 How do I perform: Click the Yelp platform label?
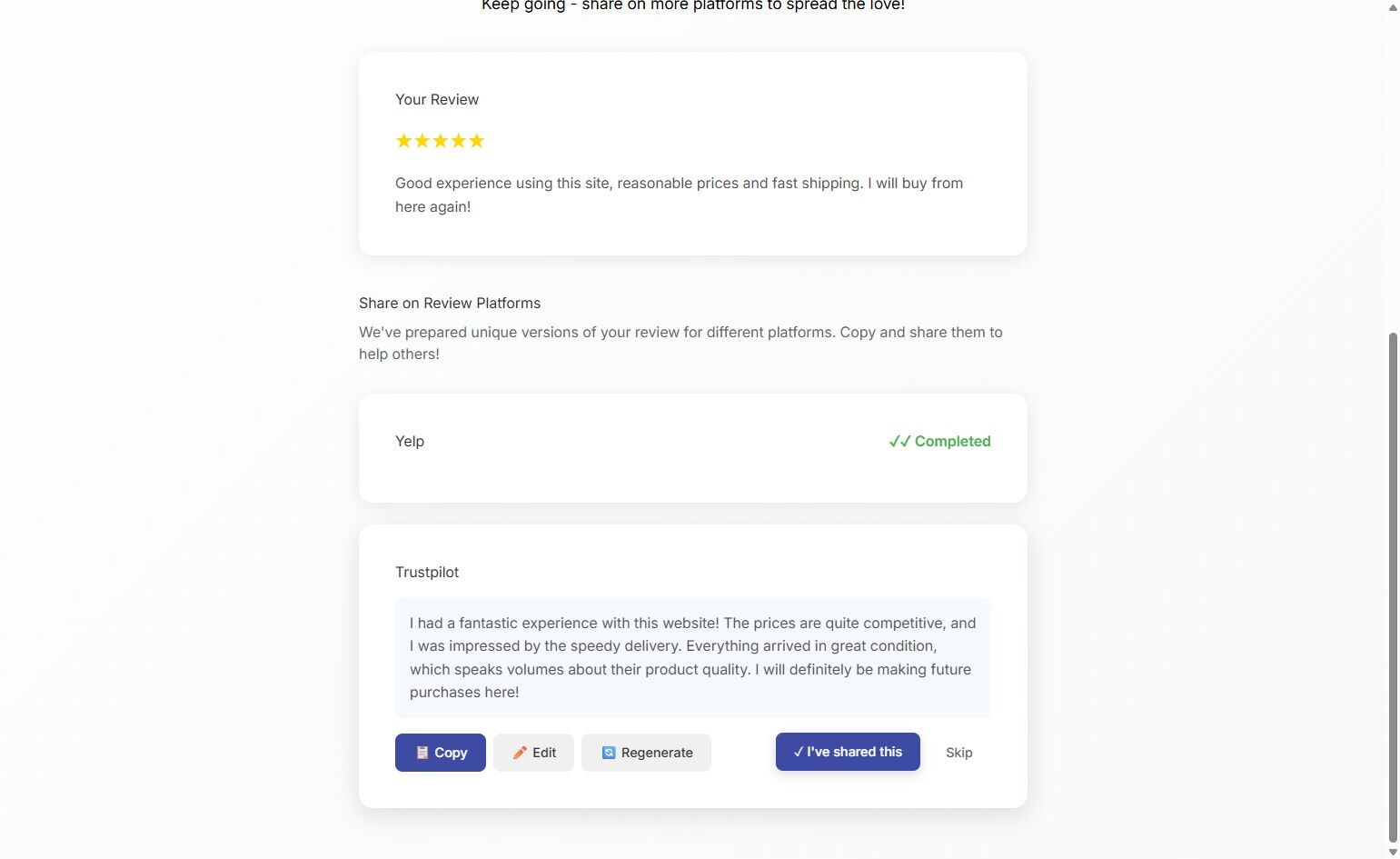(410, 441)
